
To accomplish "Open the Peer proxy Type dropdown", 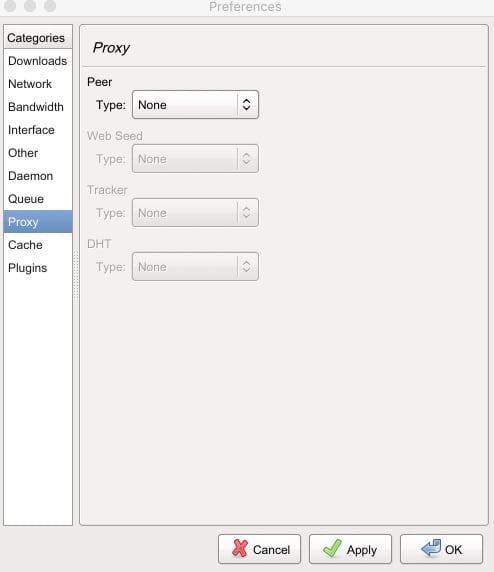I will 195,105.
